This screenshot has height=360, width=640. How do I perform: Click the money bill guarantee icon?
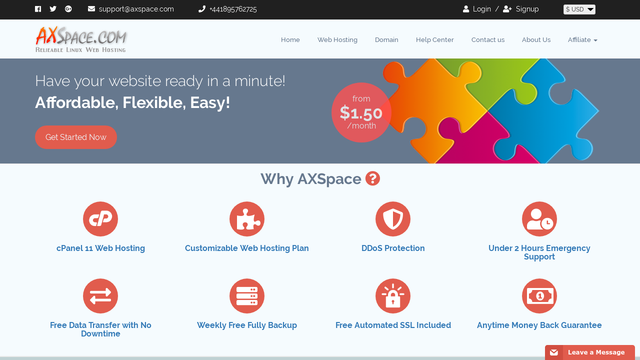click(539, 296)
